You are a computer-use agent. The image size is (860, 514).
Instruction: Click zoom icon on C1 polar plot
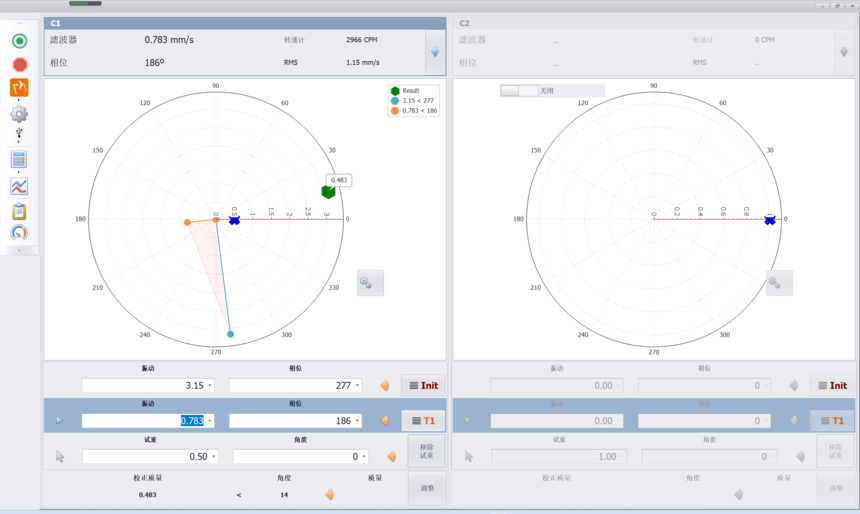tap(370, 283)
